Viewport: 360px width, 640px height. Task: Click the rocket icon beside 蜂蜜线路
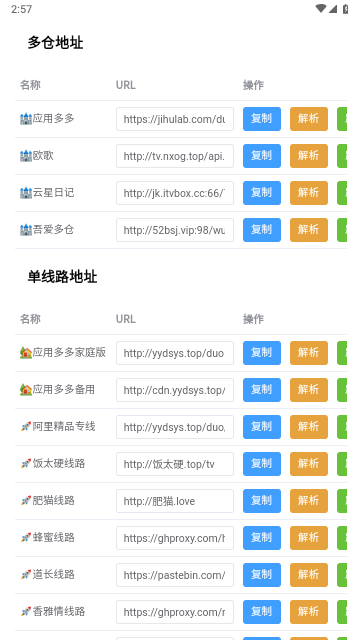[26, 538]
